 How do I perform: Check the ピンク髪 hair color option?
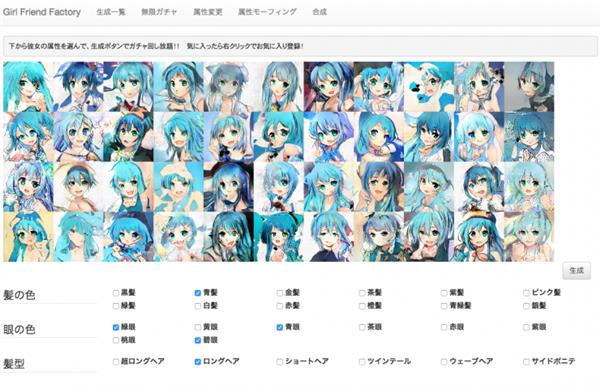click(526, 293)
